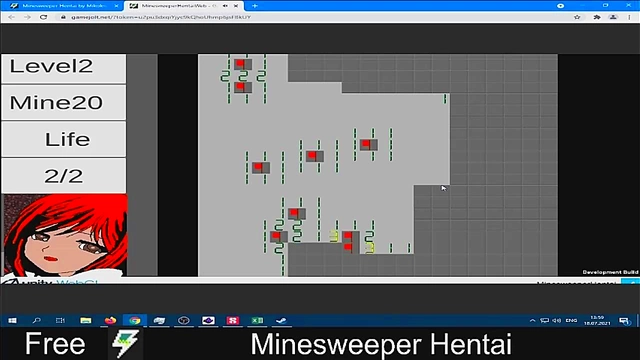Image resolution: width=640 pixels, height=360 pixels.
Task: Expand the system tray hidden icons chevron
Action: [x=532, y=320]
